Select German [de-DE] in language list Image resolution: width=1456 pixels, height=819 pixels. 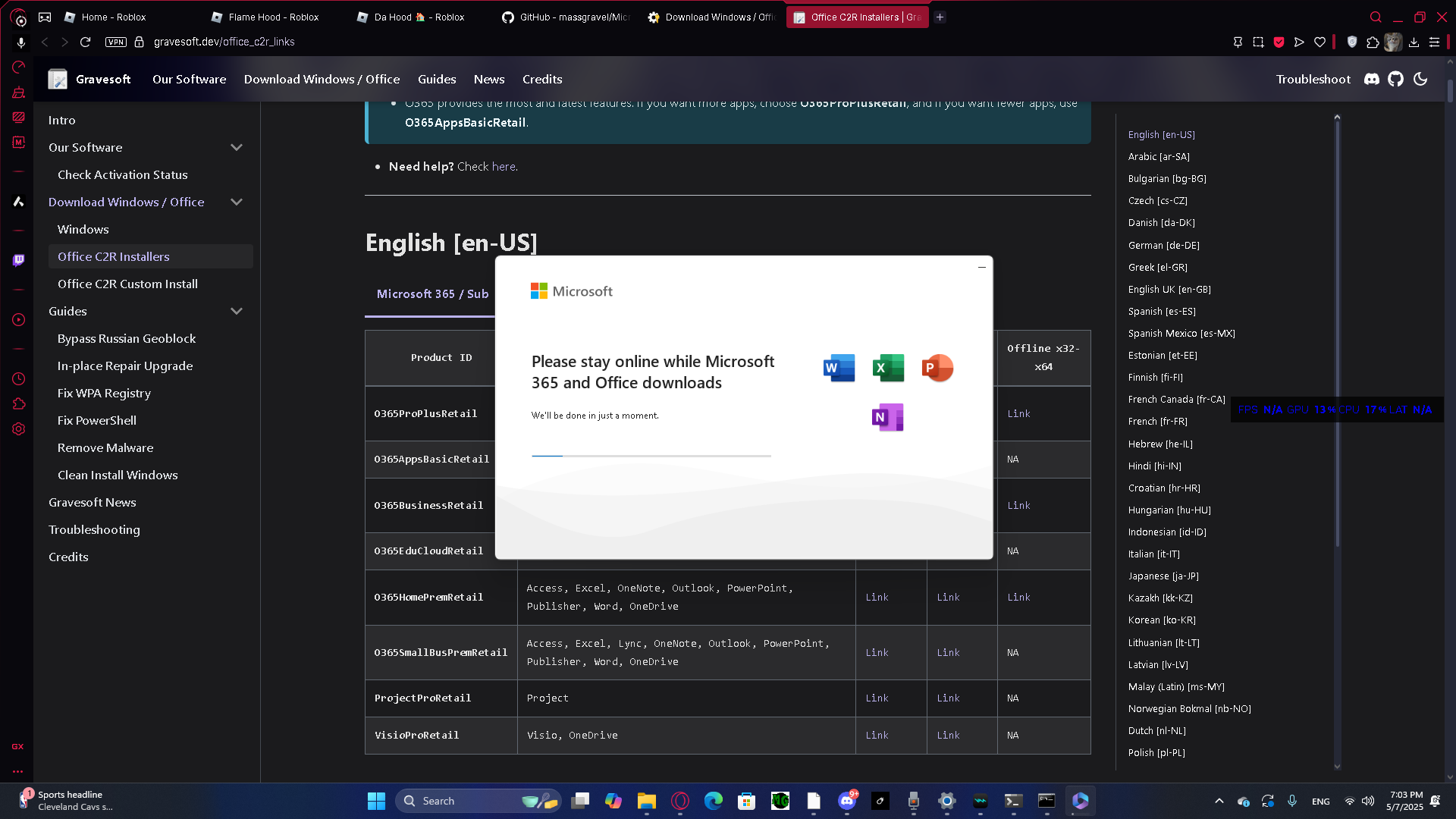1163,245
